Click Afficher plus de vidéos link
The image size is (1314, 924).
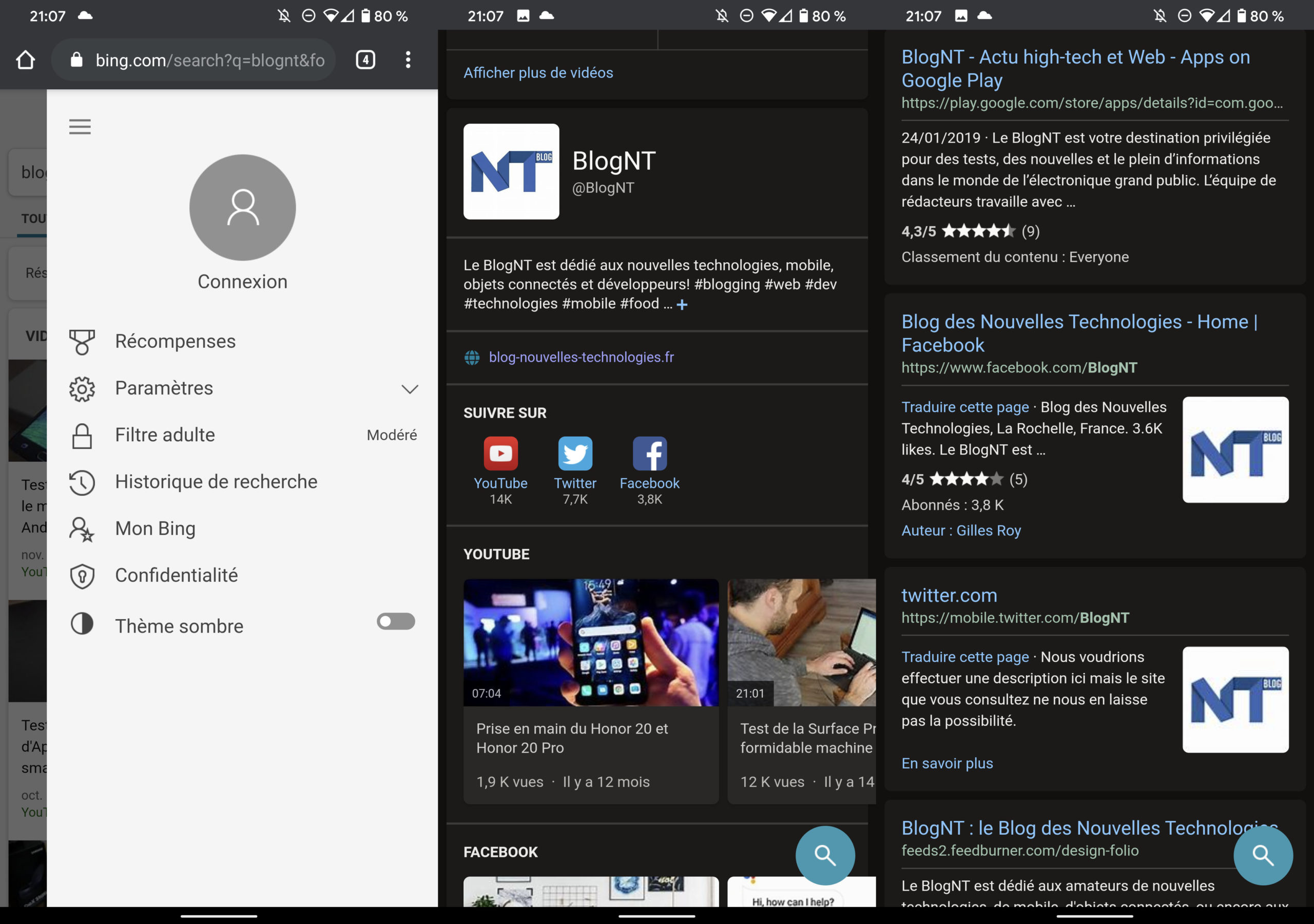pos(538,73)
